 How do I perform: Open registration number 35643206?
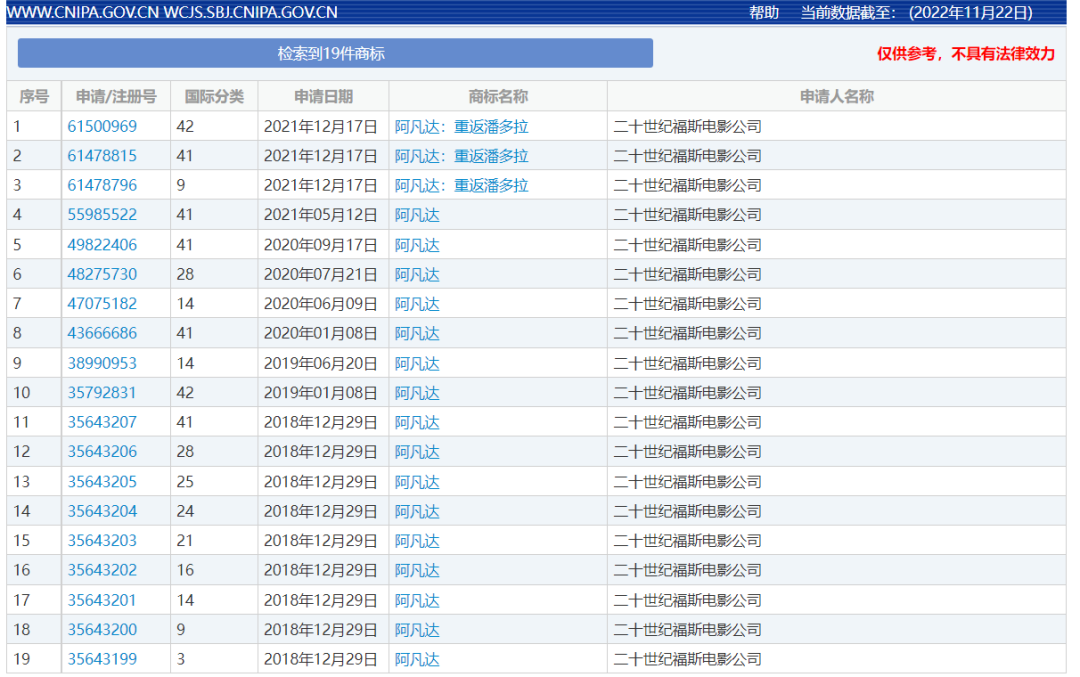[x=102, y=452]
